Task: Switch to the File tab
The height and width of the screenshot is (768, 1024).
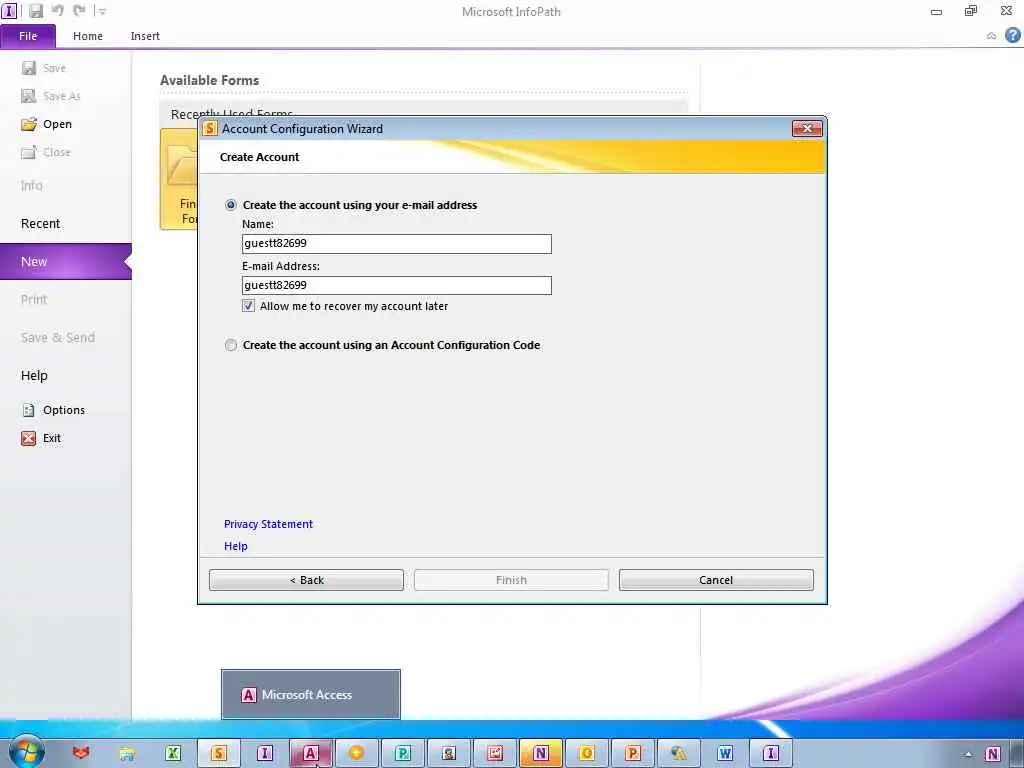Action: (x=28, y=36)
